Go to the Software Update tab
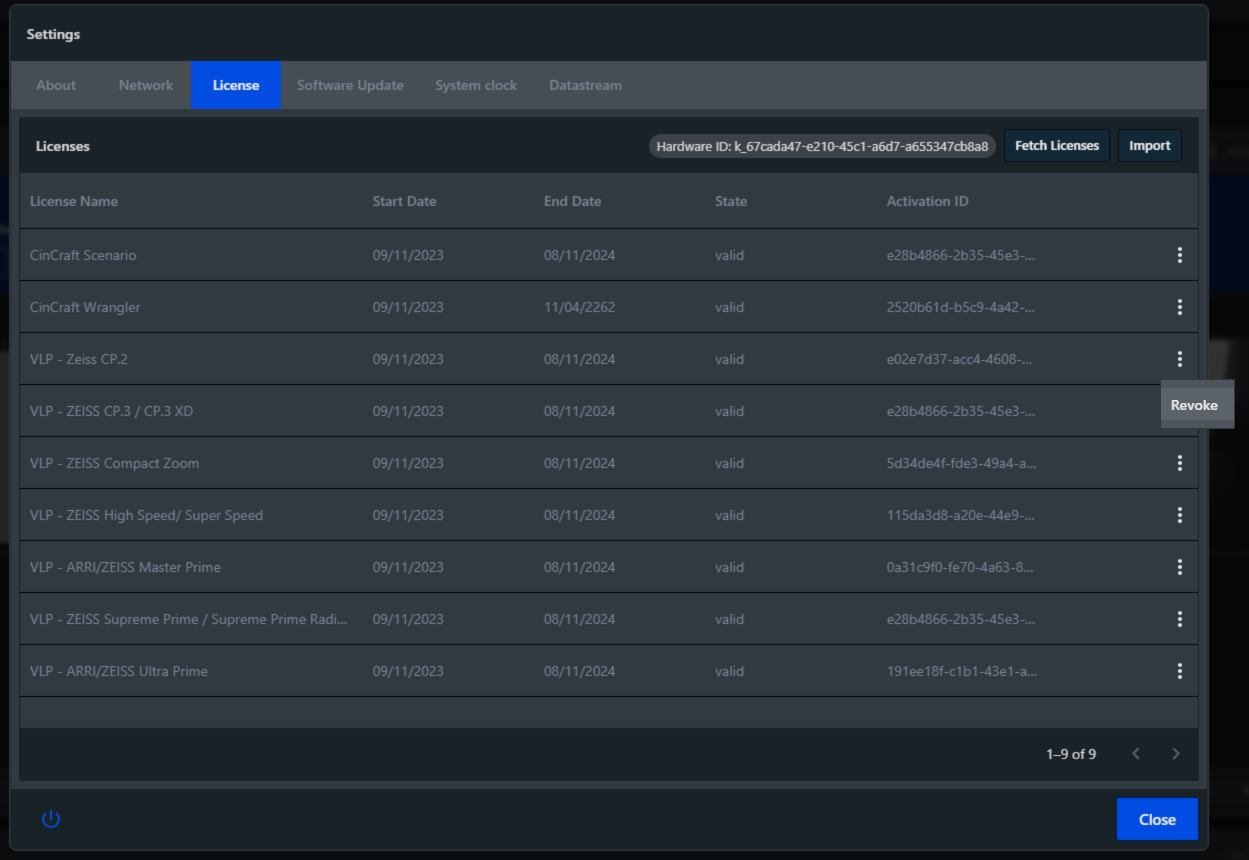Screen dimensions: 1249x860 (350, 85)
